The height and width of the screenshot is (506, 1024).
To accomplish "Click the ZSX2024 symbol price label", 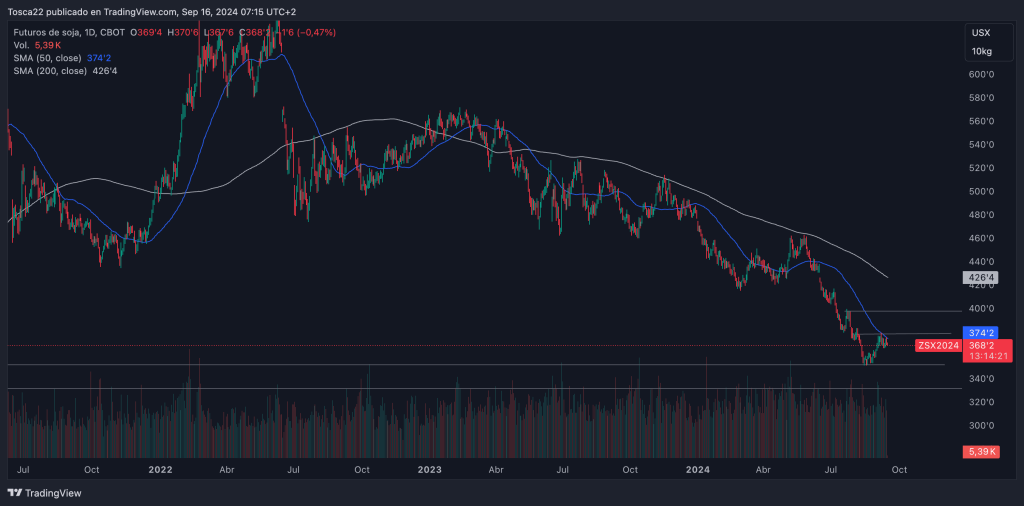I will click(x=937, y=346).
